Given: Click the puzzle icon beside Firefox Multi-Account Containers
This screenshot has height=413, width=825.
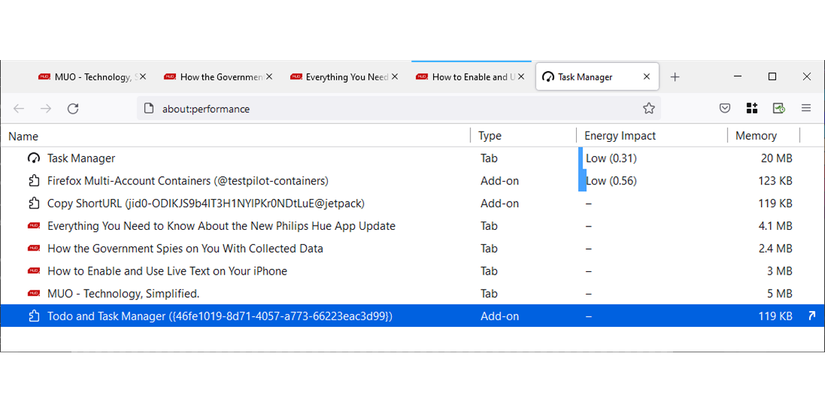Looking at the screenshot, I should pos(34,180).
